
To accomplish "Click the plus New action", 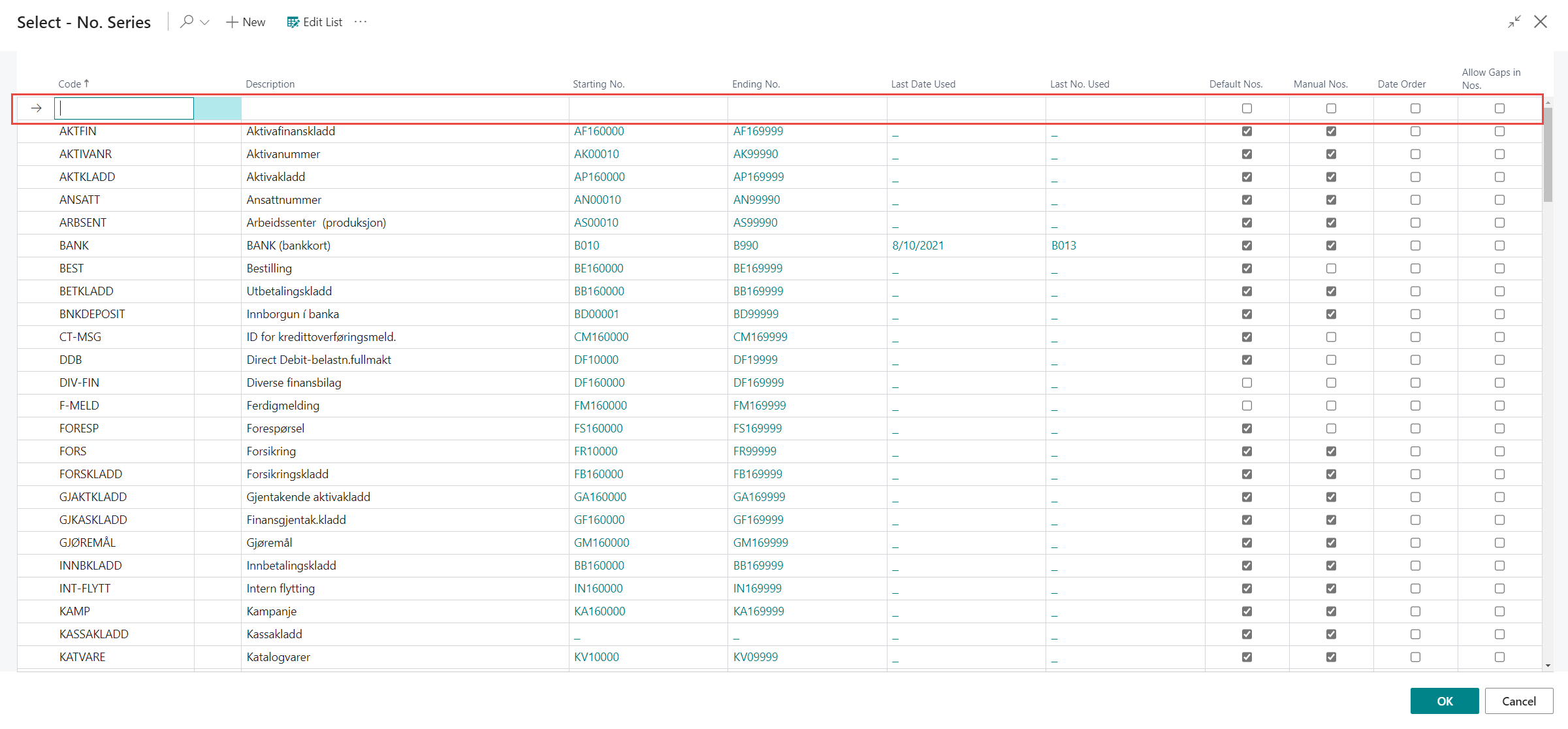I will tap(246, 22).
